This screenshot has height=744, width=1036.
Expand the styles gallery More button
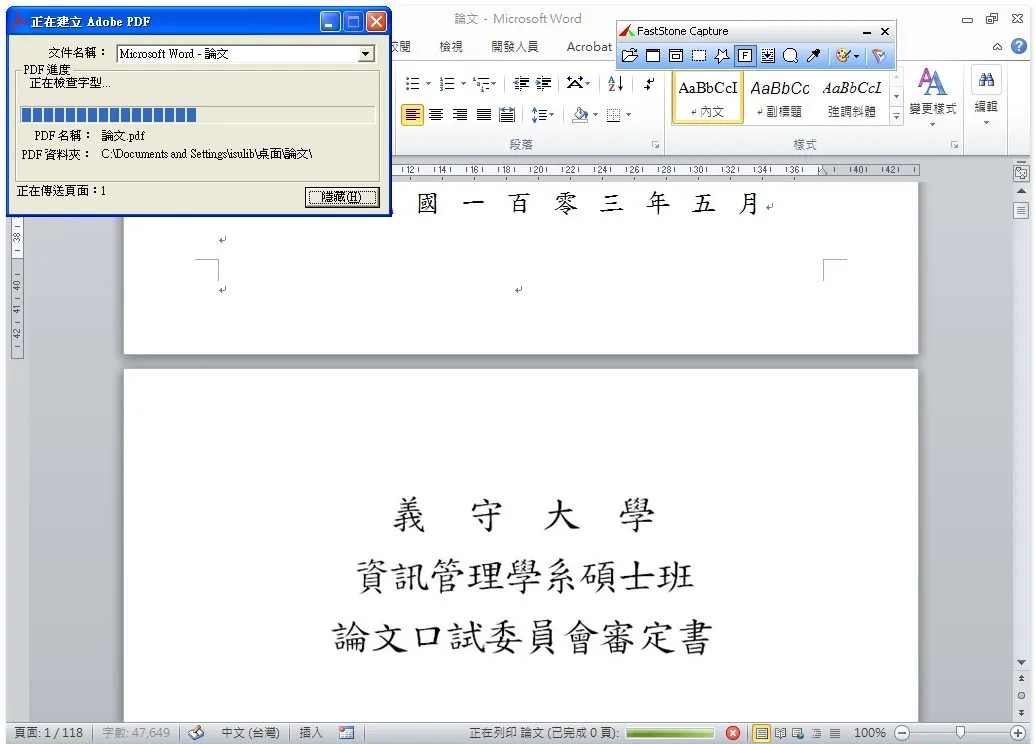[x=897, y=116]
